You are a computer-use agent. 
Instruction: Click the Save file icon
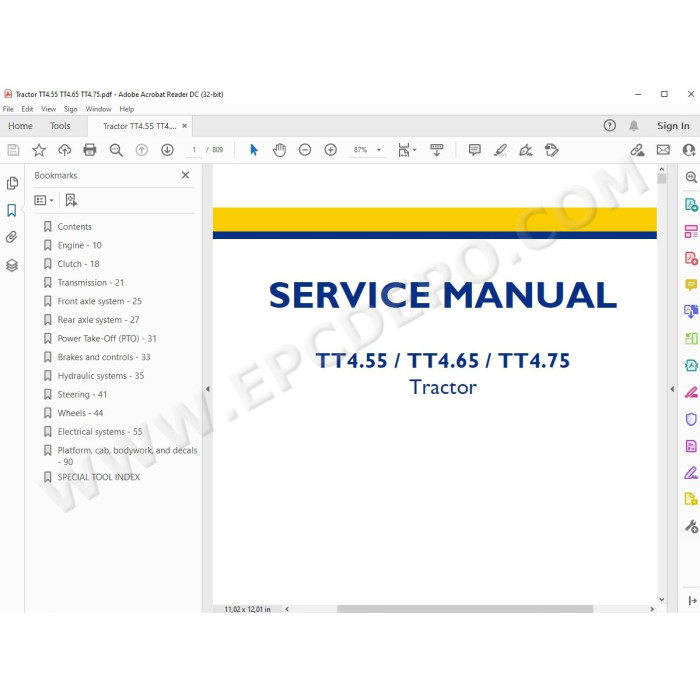coord(13,150)
